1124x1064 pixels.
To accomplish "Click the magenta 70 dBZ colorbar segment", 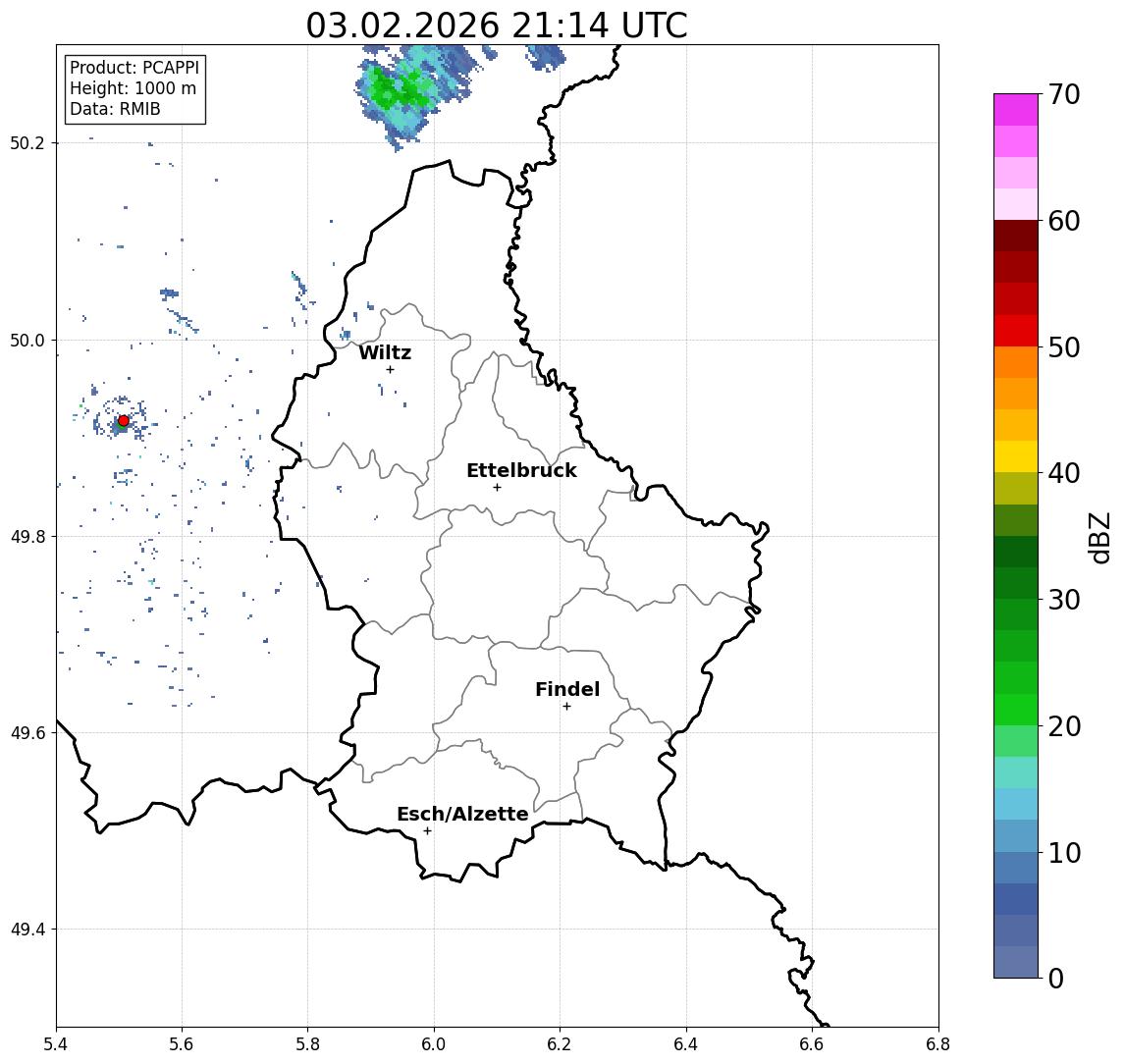I will pos(1016,110).
